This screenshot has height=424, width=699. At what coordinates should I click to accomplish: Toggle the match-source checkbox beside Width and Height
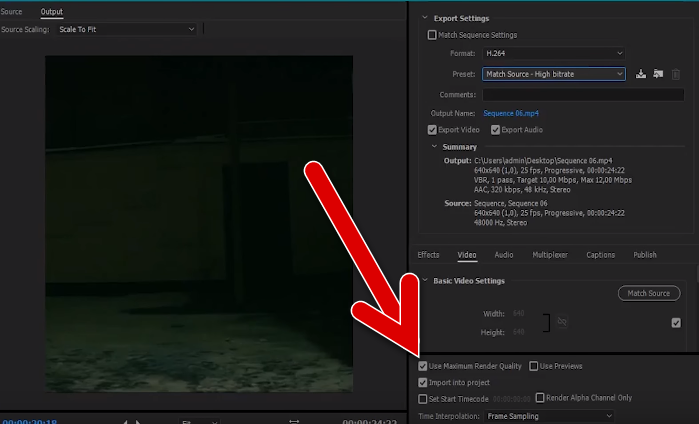tap(676, 322)
